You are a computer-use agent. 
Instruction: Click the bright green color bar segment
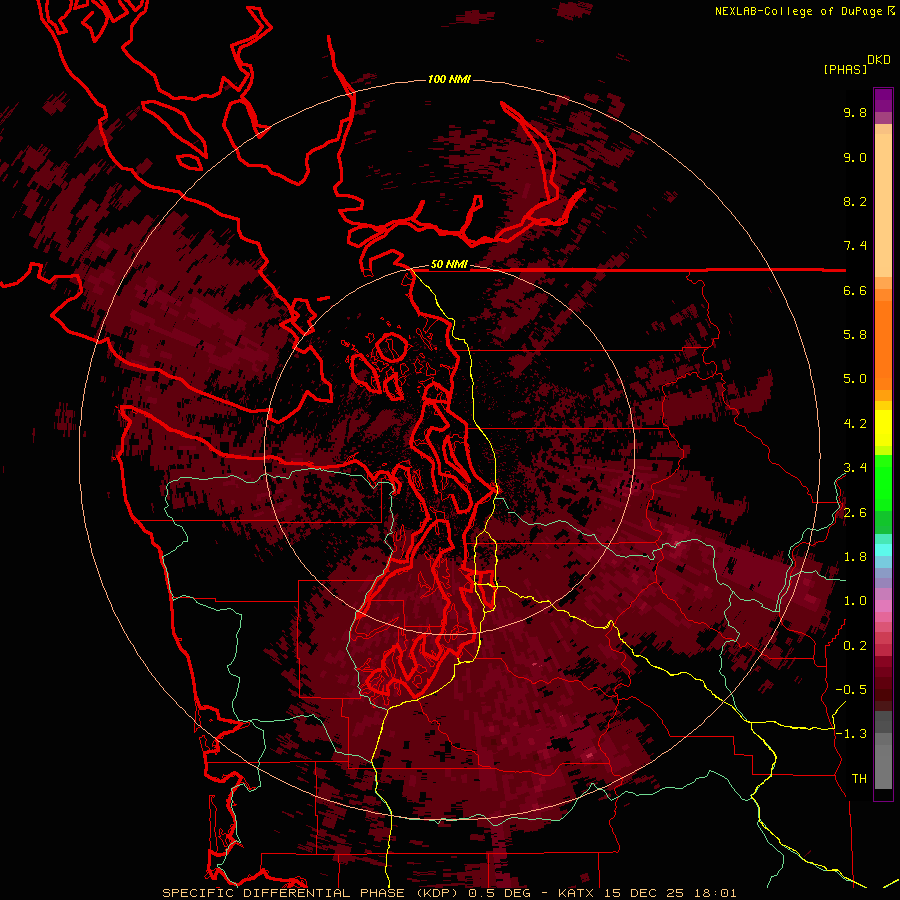point(883,483)
